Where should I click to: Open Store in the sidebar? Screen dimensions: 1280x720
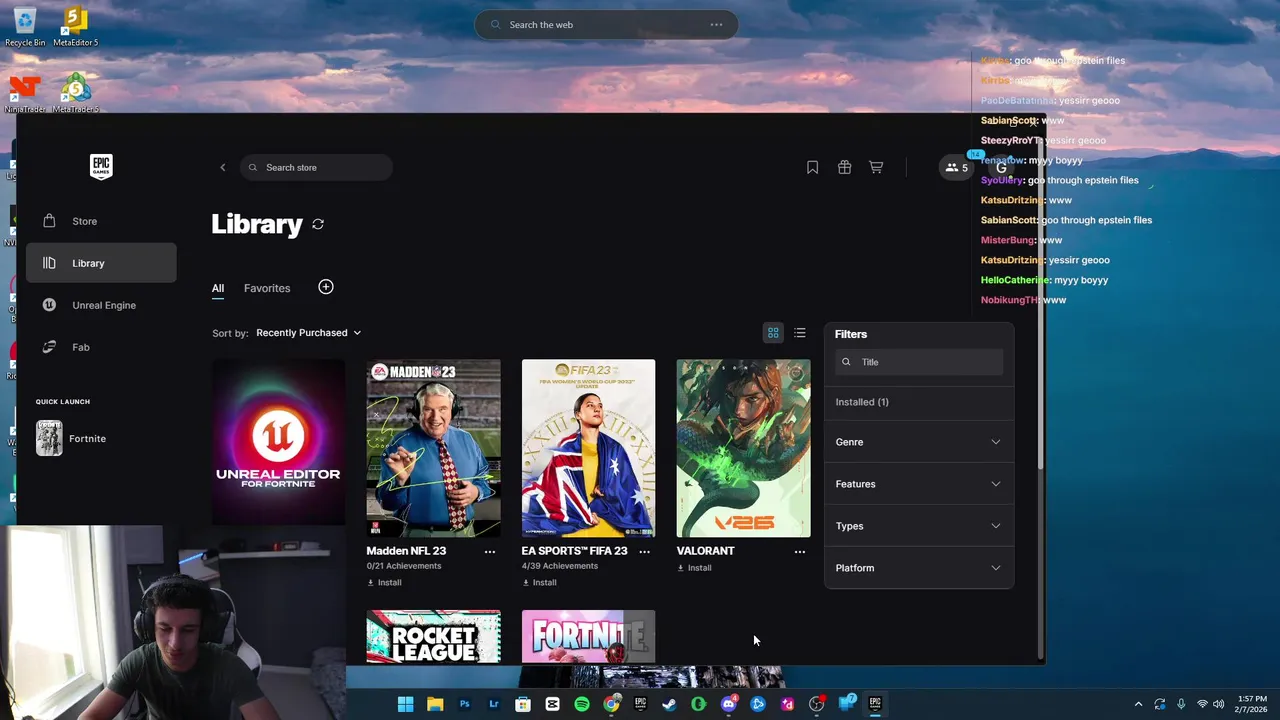[x=101, y=221]
